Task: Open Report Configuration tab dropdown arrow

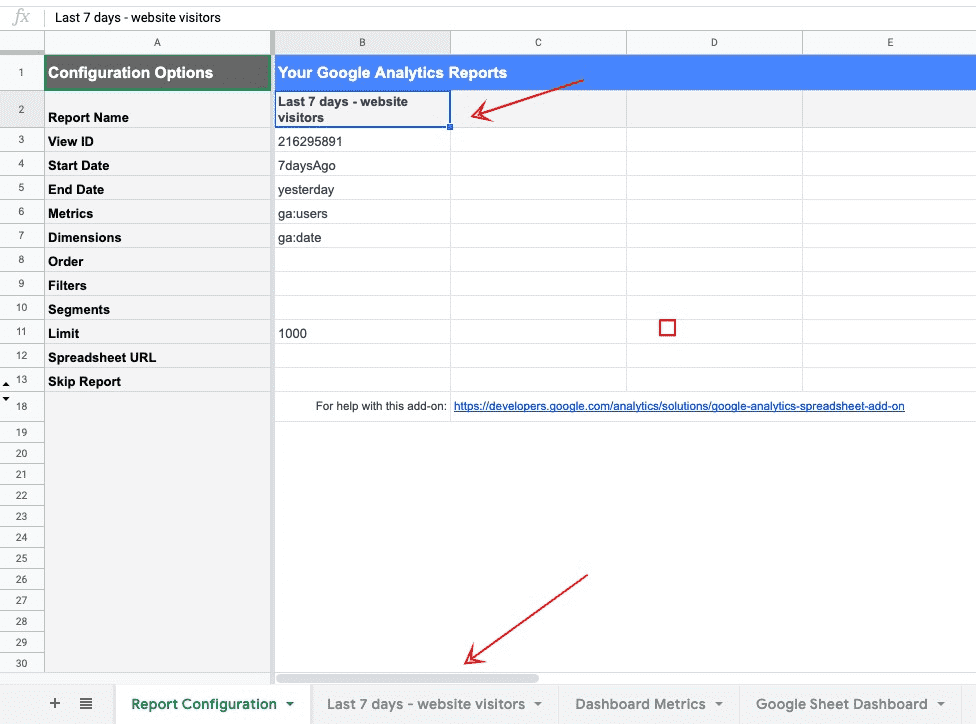Action: [x=290, y=704]
